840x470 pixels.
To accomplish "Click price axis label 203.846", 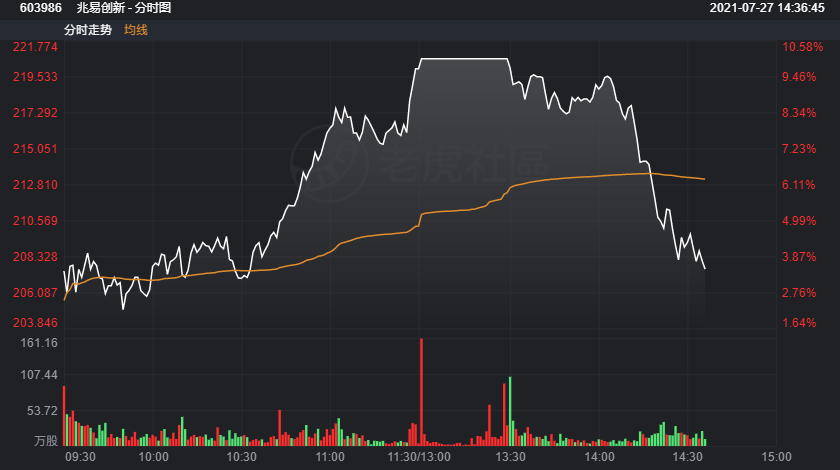I will [x=35, y=323].
